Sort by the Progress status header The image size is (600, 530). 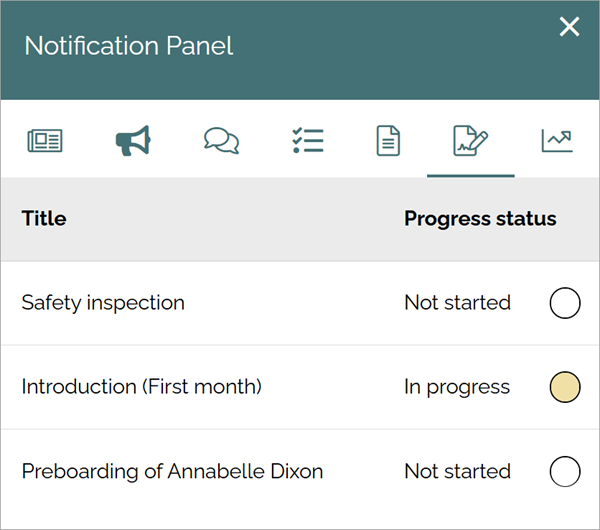coord(480,219)
